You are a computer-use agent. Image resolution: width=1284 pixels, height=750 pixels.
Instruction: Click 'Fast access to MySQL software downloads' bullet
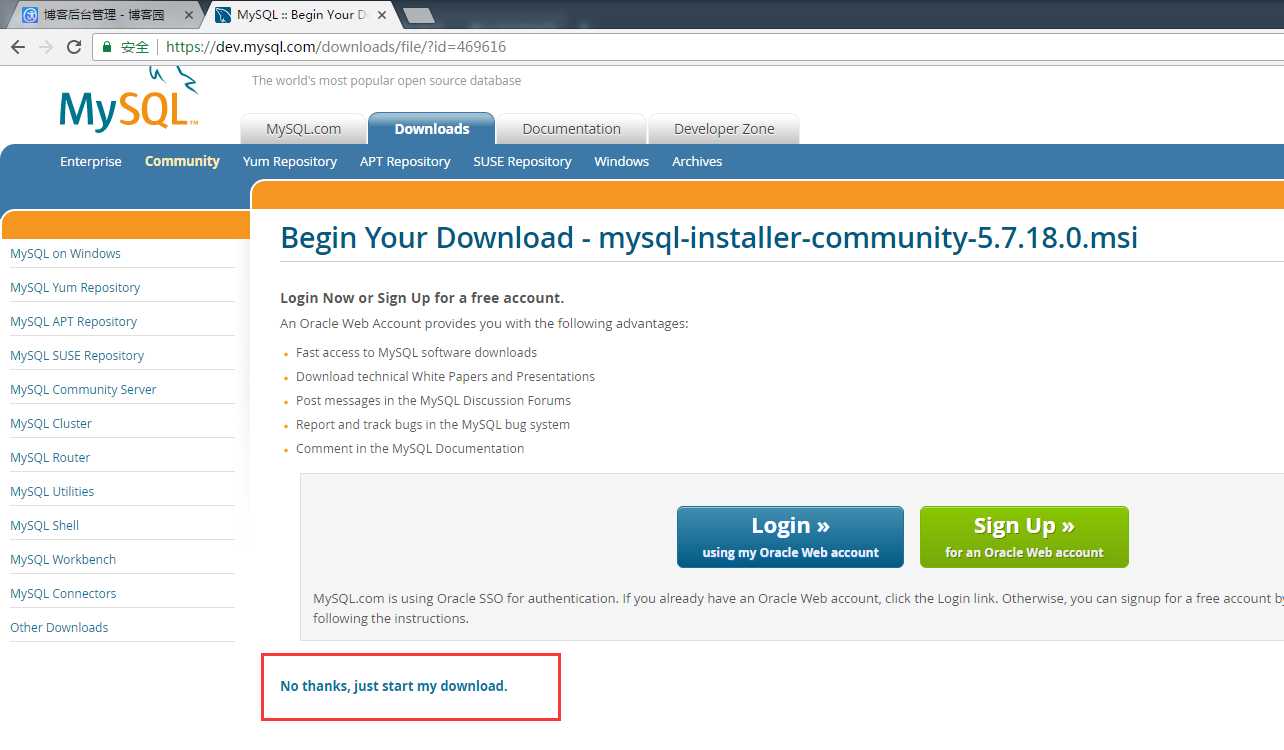click(x=416, y=353)
